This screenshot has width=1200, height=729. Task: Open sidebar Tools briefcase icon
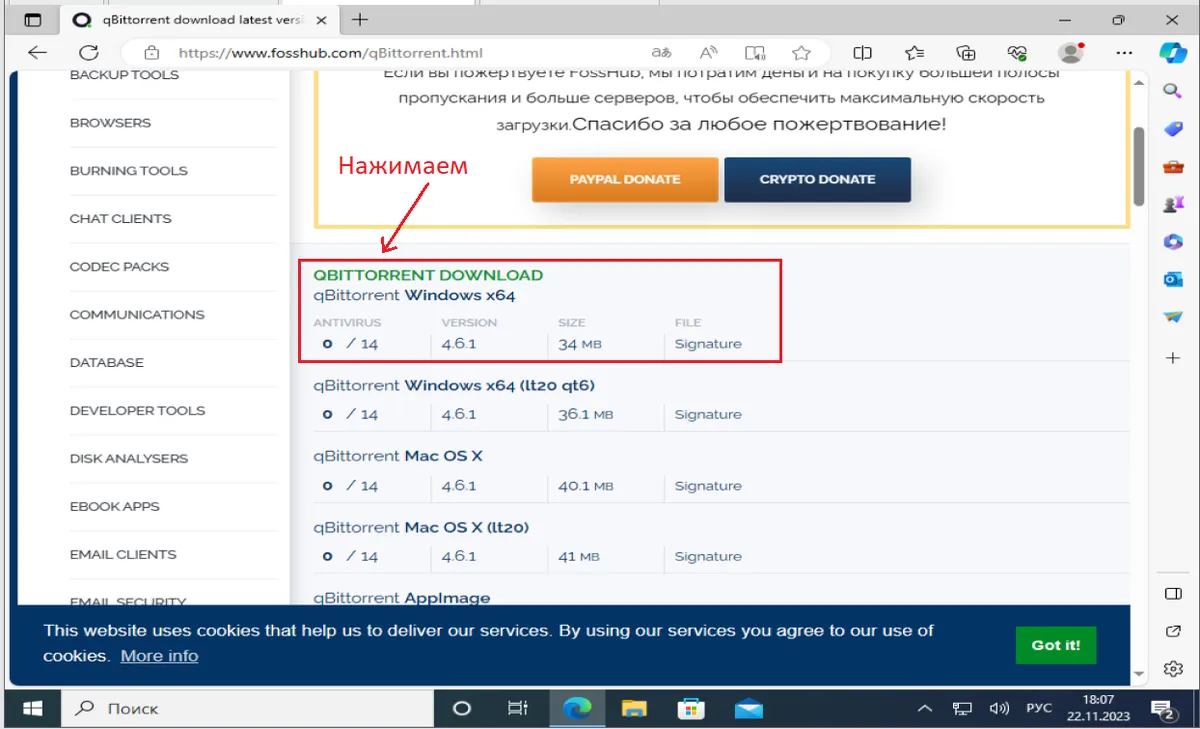[1173, 167]
